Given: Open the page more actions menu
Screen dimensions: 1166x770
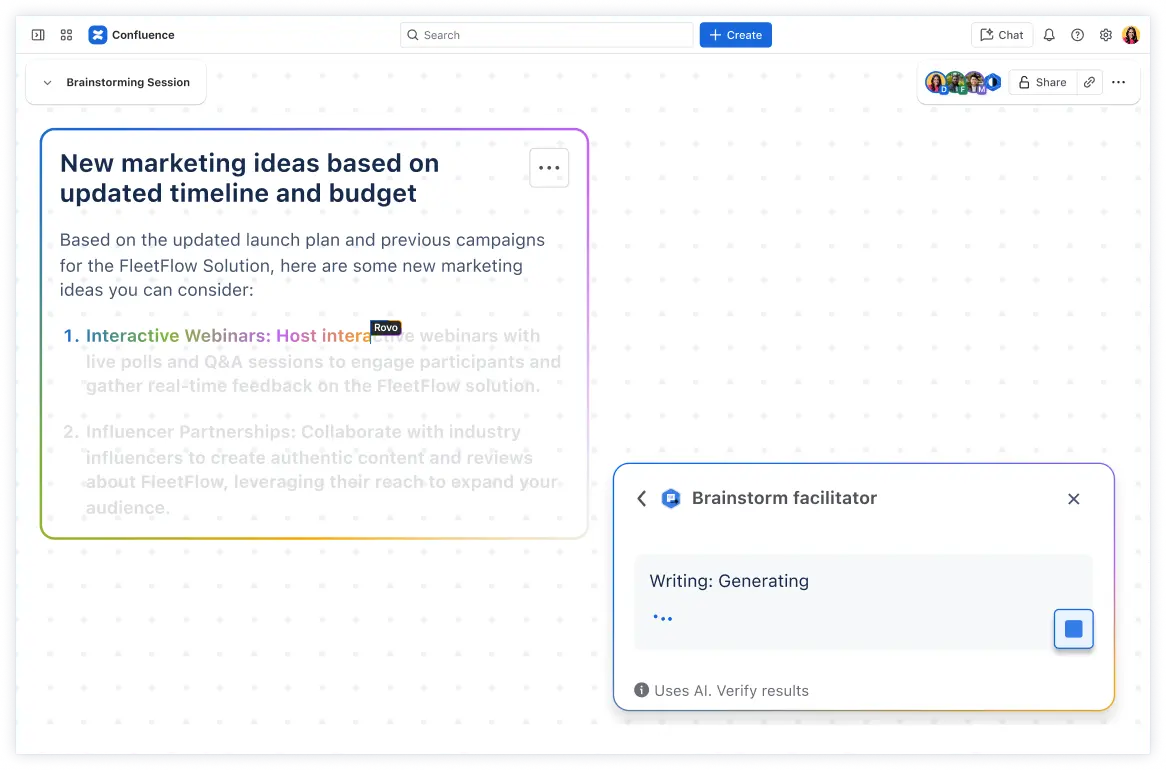Looking at the screenshot, I should (1118, 83).
